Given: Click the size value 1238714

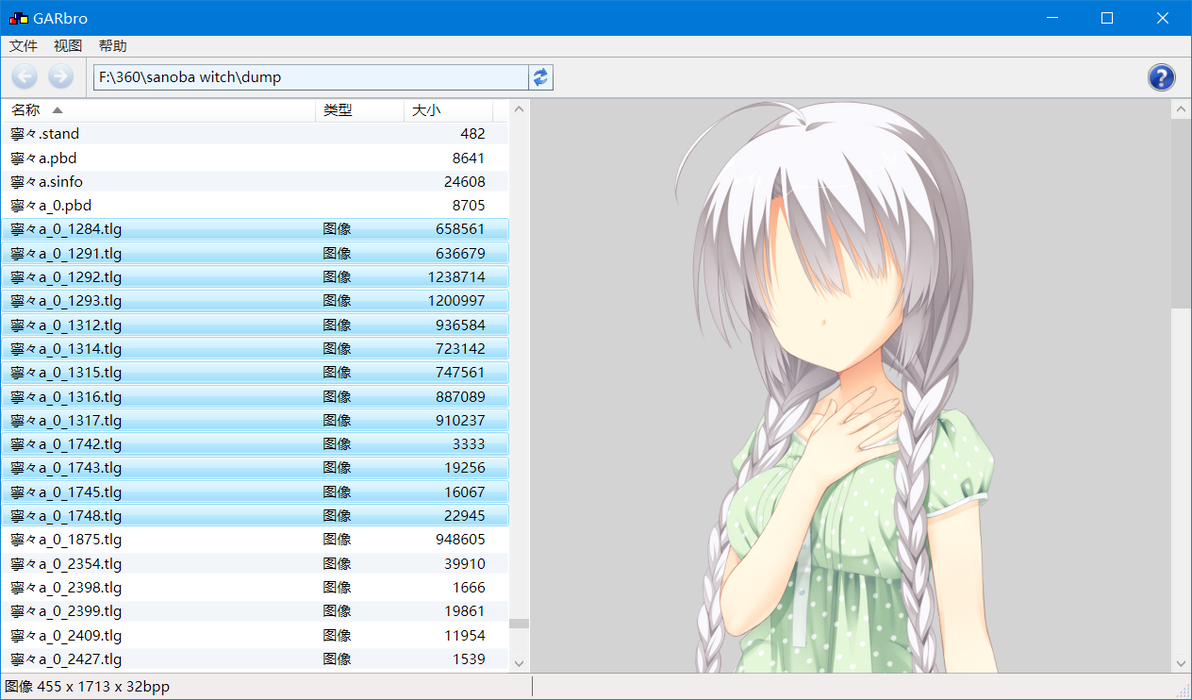Looking at the screenshot, I should click(x=456, y=277).
